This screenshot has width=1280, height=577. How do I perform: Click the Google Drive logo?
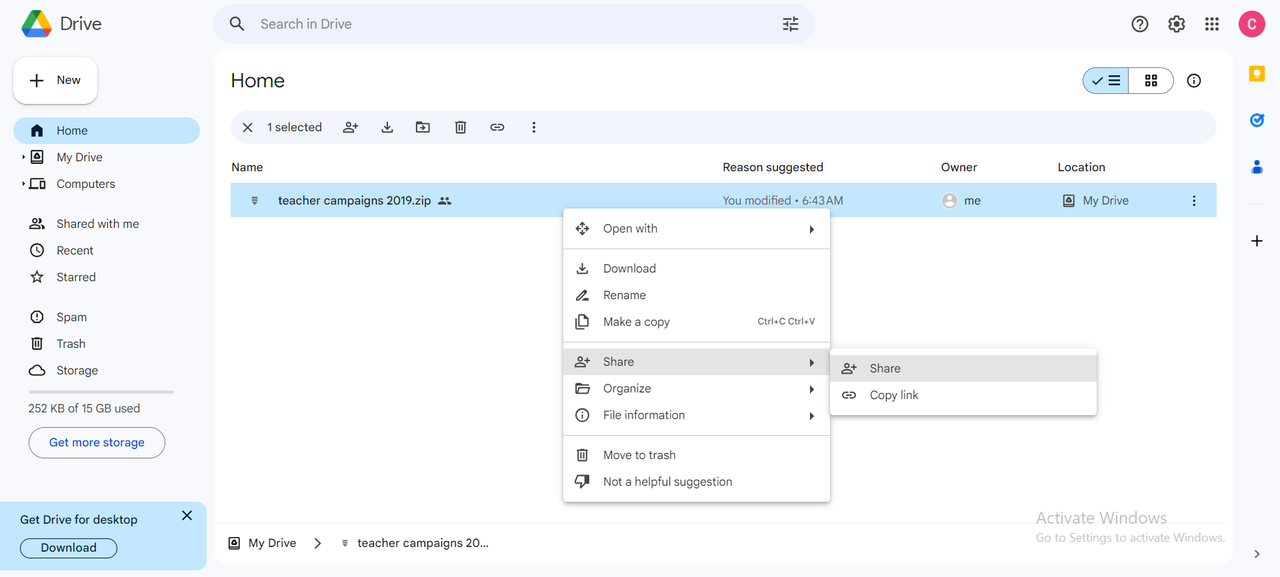(x=61, y=24)
